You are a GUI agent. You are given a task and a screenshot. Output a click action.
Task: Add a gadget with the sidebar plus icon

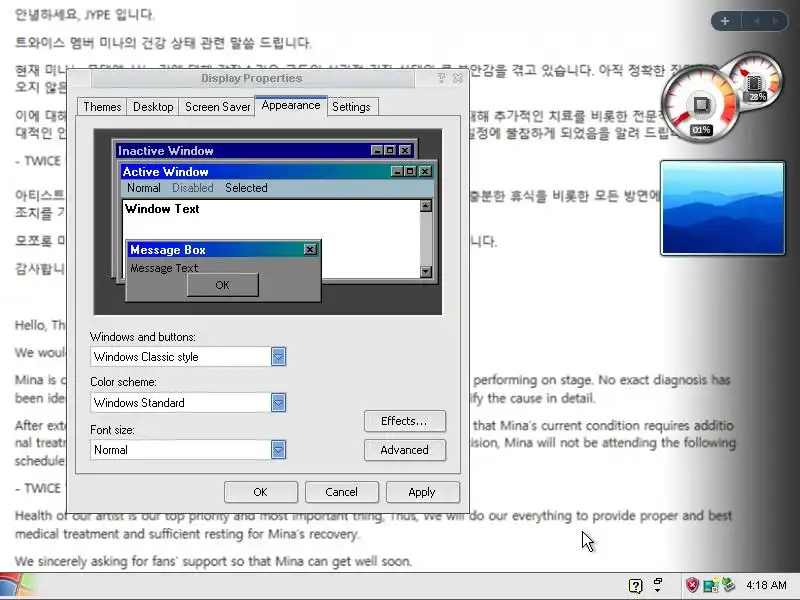click(725, 21)
